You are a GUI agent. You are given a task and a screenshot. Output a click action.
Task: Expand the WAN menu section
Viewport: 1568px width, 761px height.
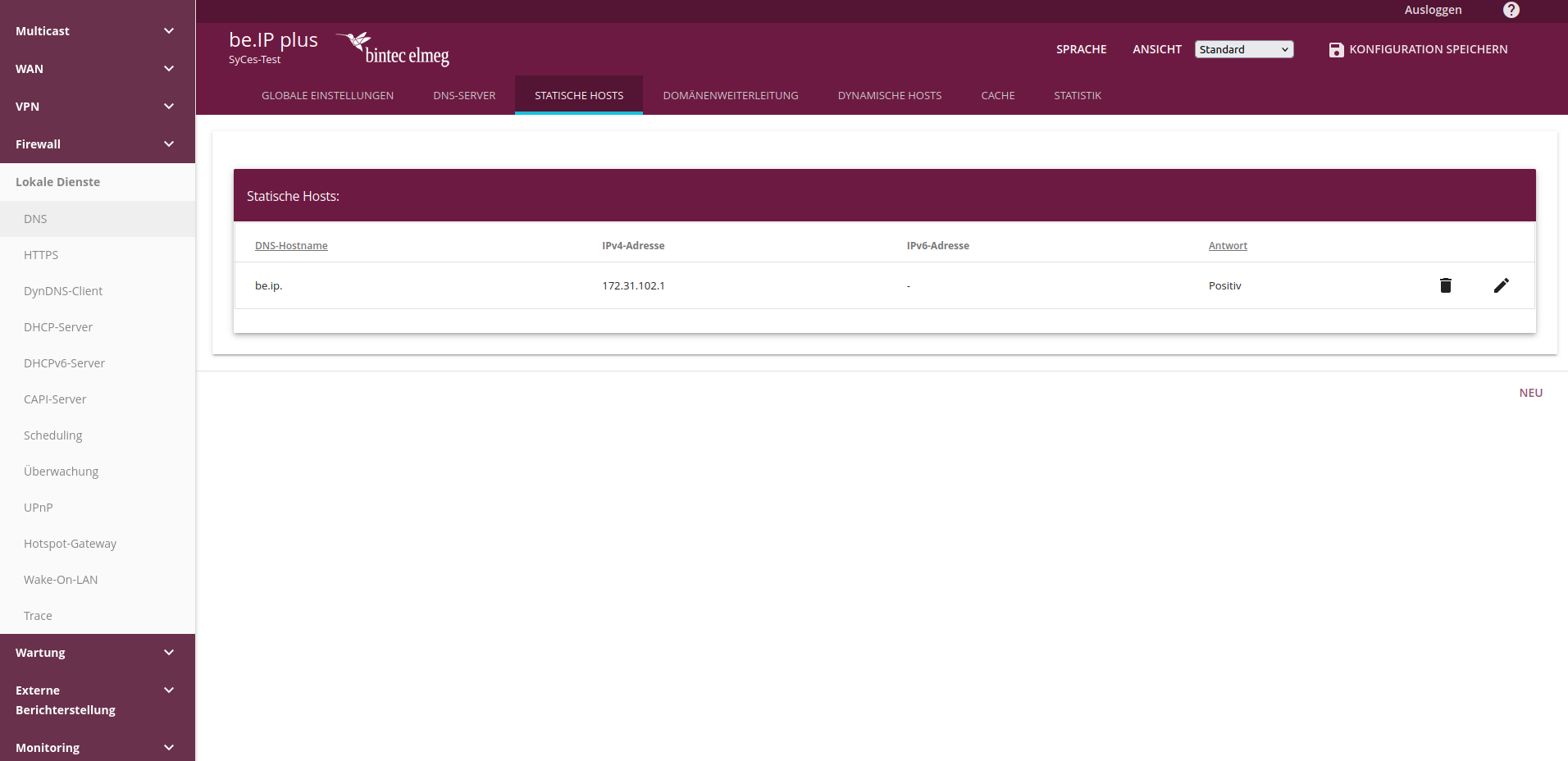pyautogui.click(x=98, y=69)
